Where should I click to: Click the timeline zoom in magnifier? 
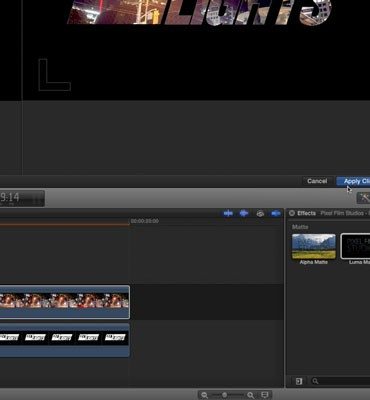(x=251, y=395)
